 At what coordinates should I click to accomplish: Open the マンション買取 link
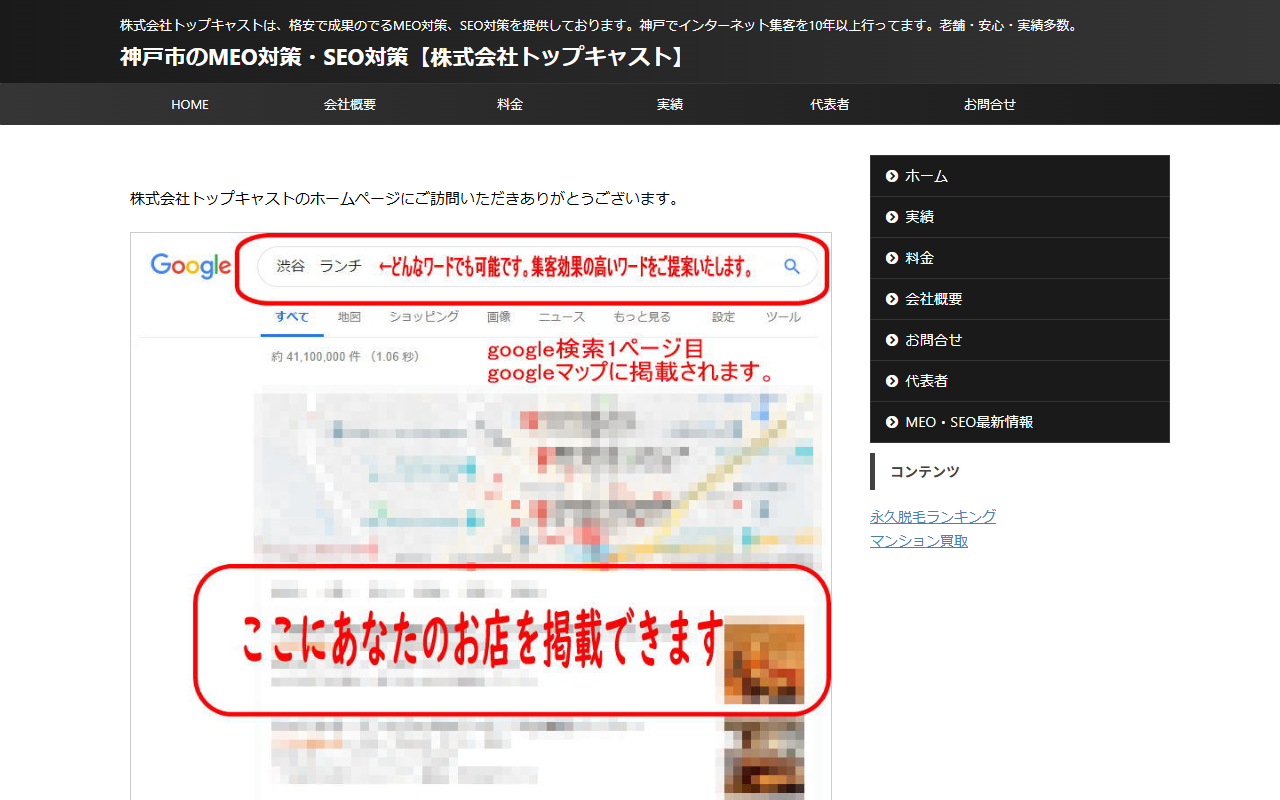tap(919, 541)
